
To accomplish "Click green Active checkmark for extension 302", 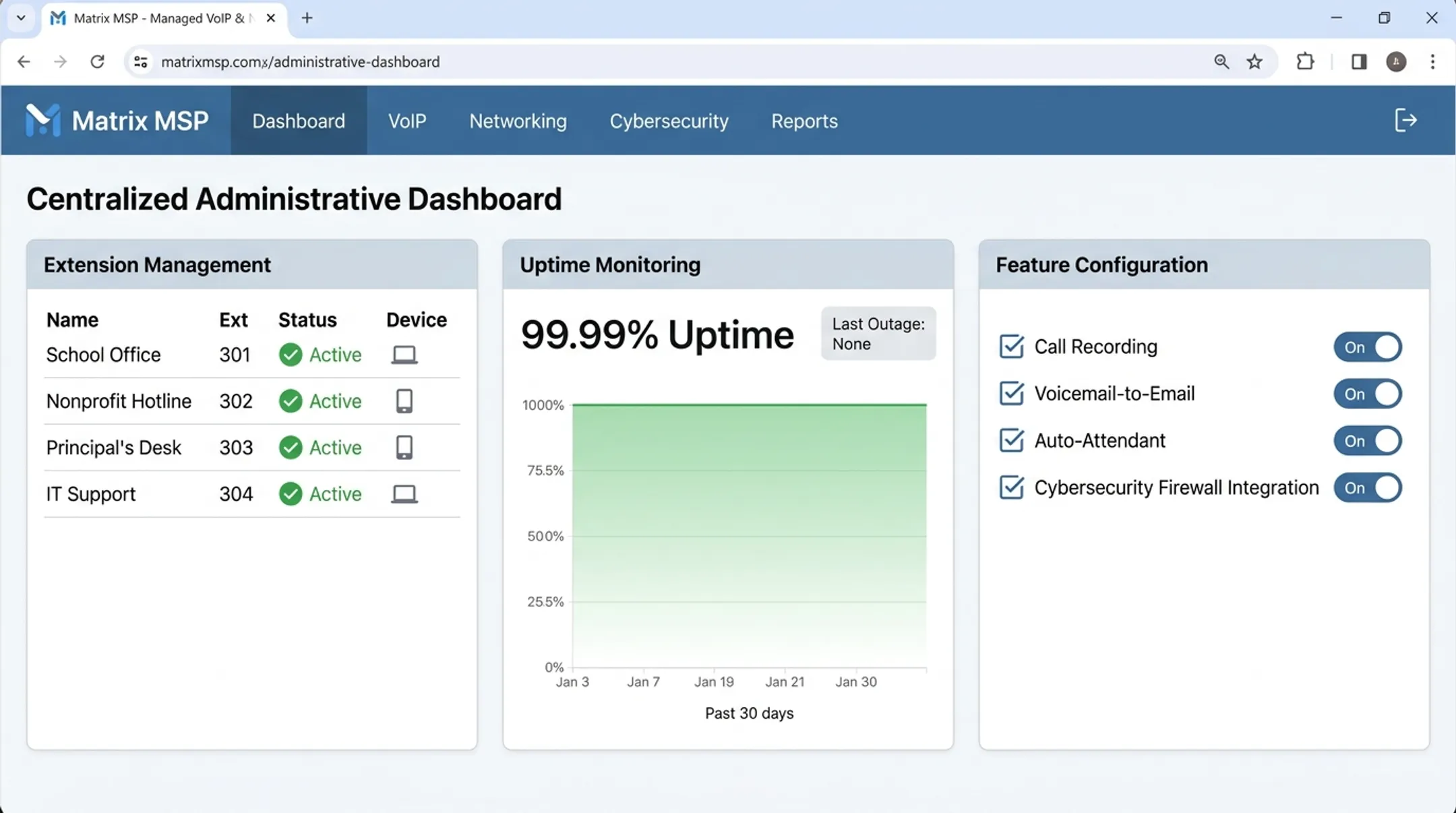I will 291,401.
